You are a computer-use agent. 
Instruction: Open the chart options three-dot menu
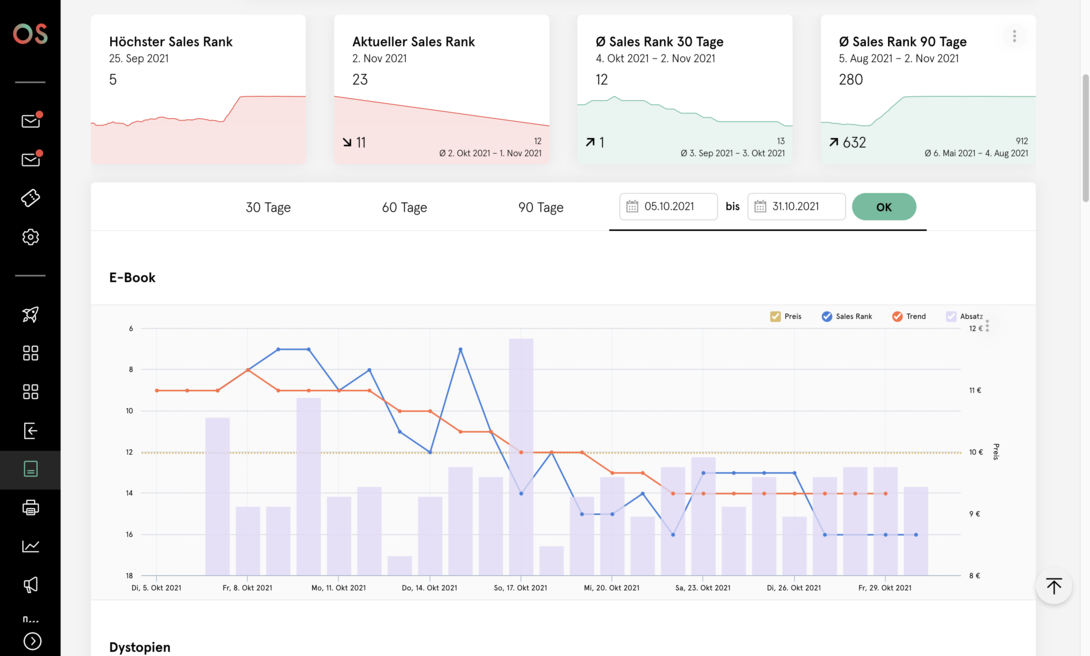[x=987, y=325]
